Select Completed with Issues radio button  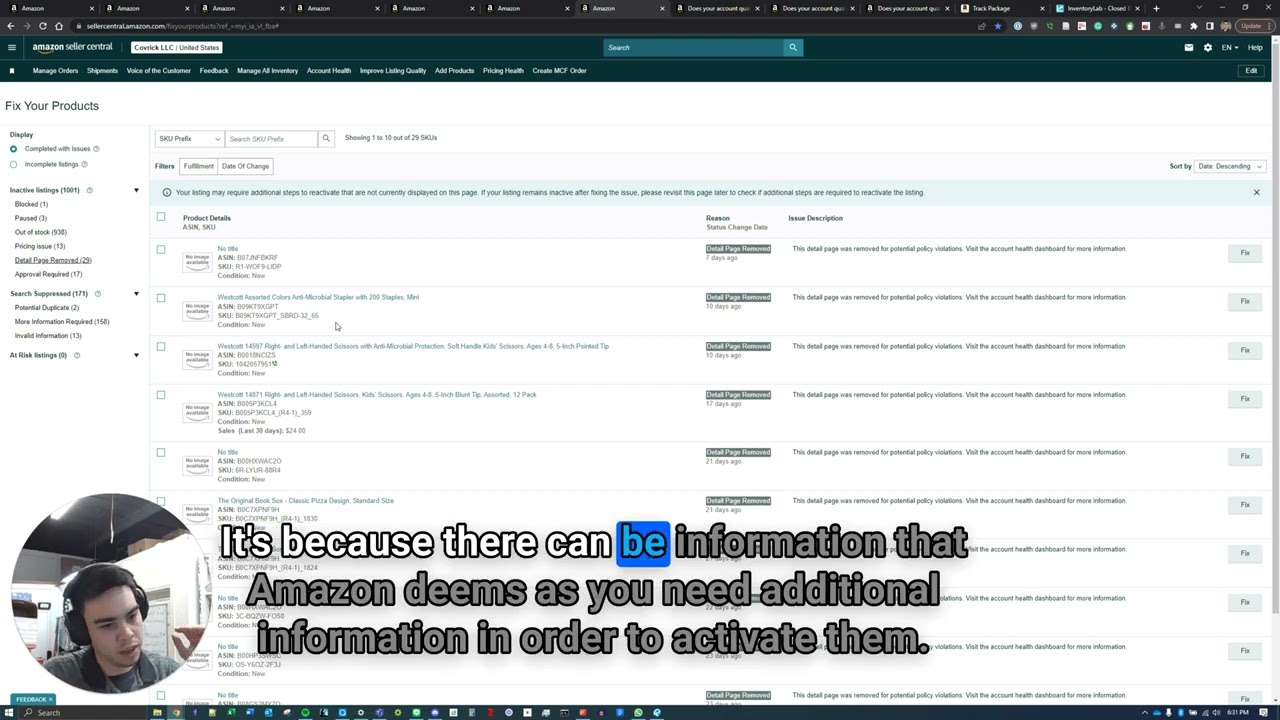coord(14,149)
